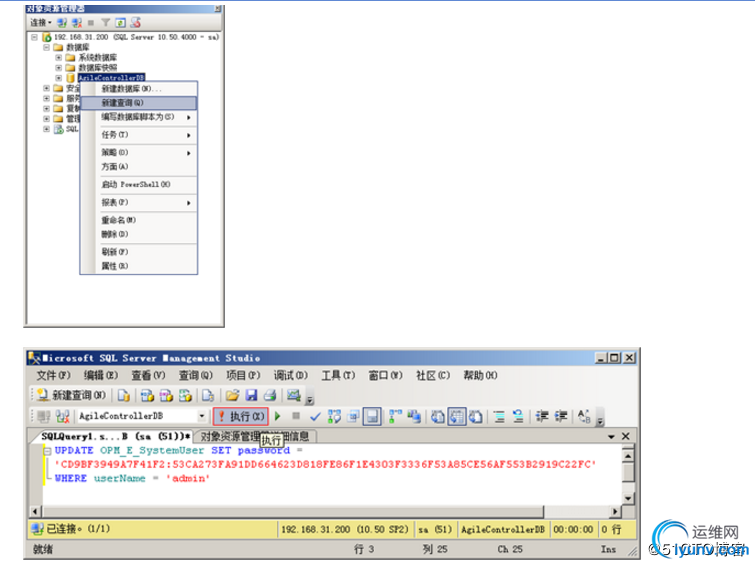755x566 pixels.
Task: Open the 任务(T) submenu
Action: (139, 135)
